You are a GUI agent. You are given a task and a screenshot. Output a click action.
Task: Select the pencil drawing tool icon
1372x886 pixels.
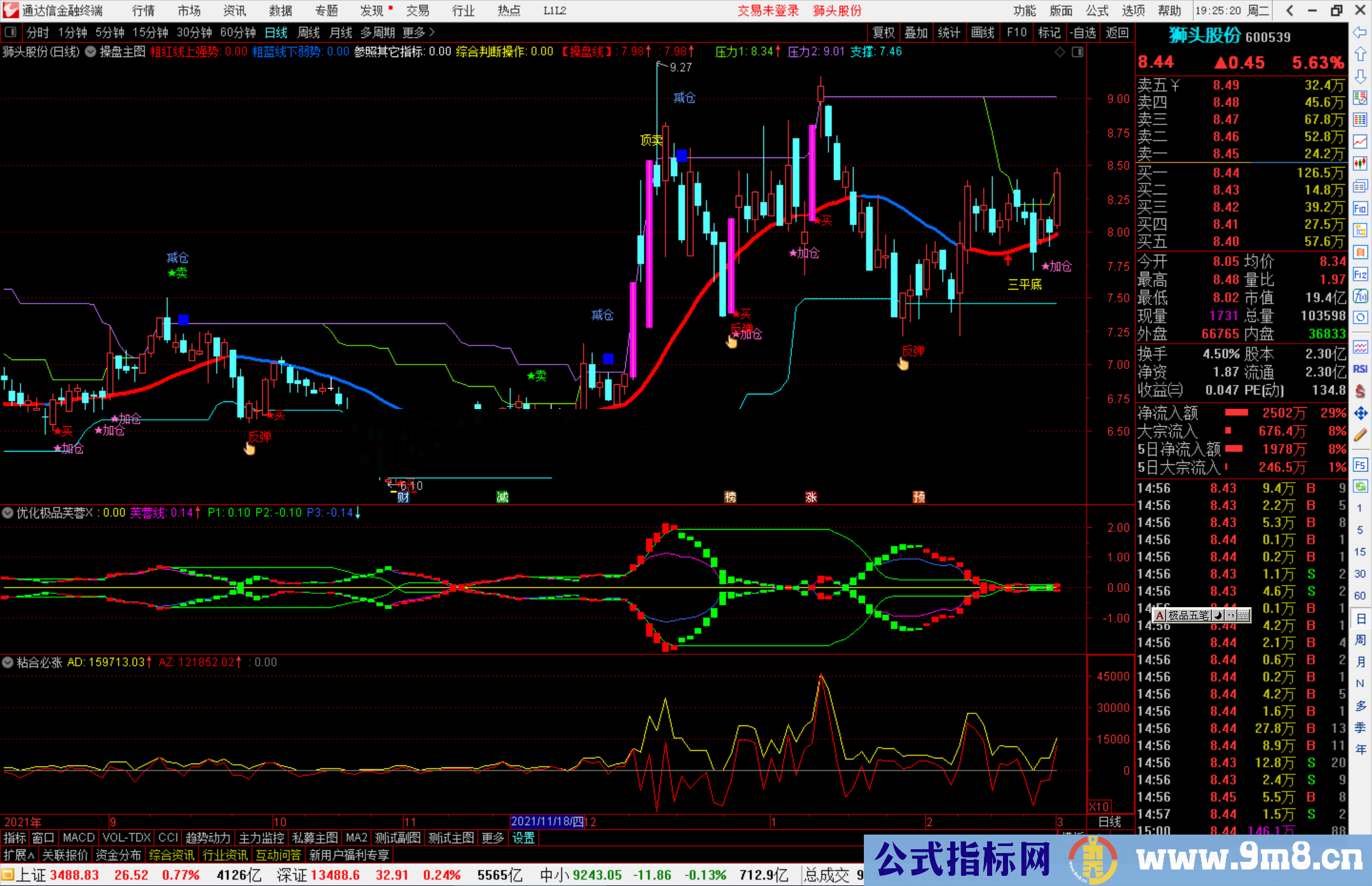tap(1360, 436)
